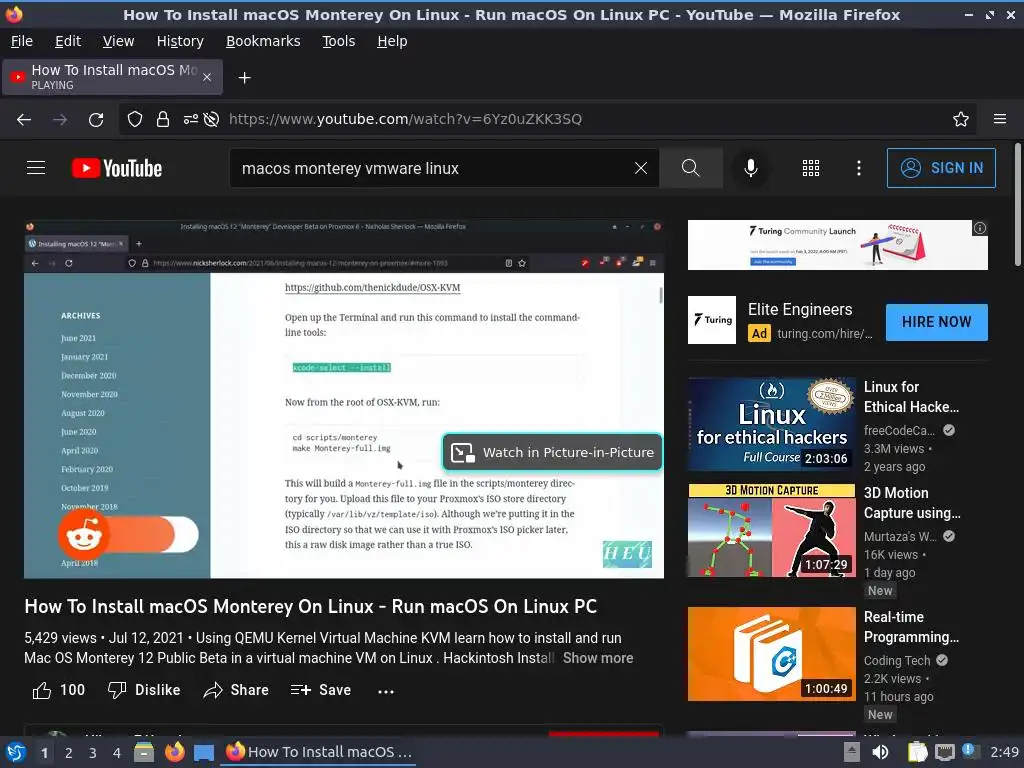
Task: Share the video using the Share button
Action: pyautogui.click(x=236, y=690)
